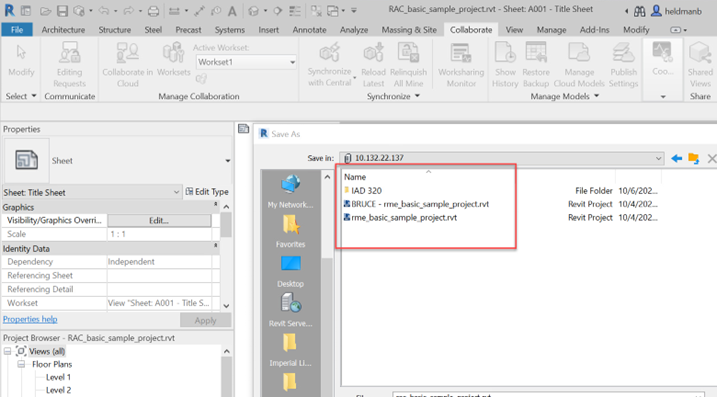Click the Name column header
717x397 pixels.
[355, 177]
